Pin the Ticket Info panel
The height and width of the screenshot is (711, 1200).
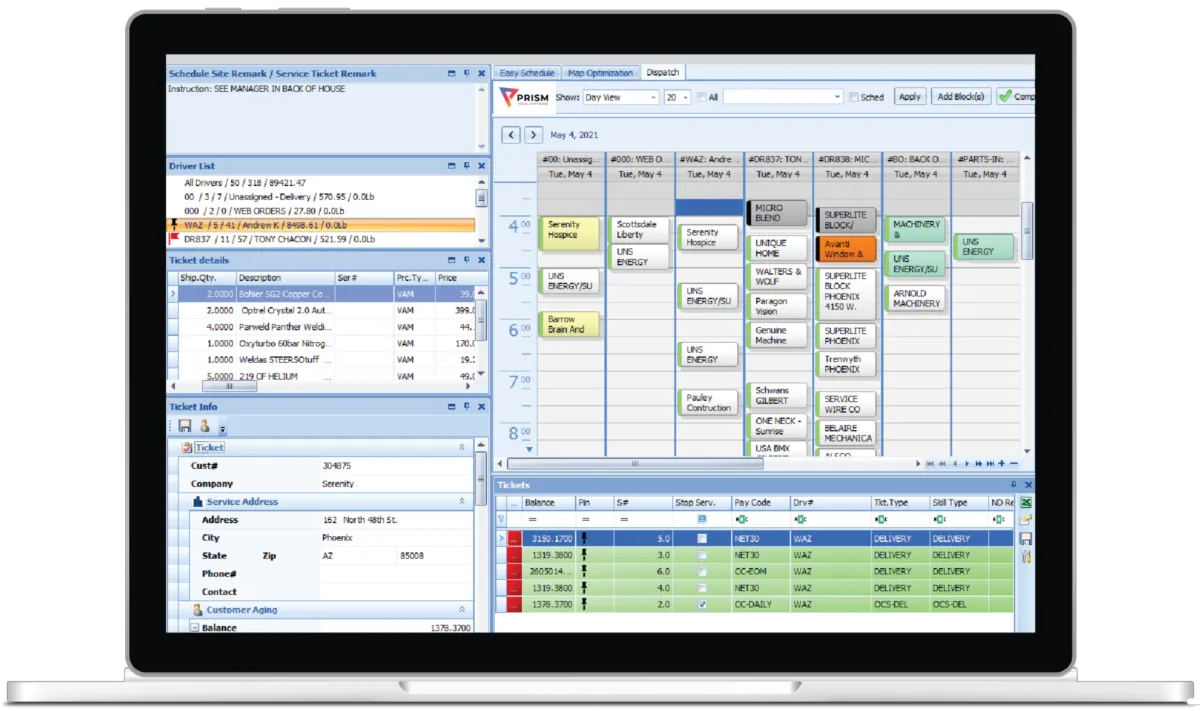(467, 407)
